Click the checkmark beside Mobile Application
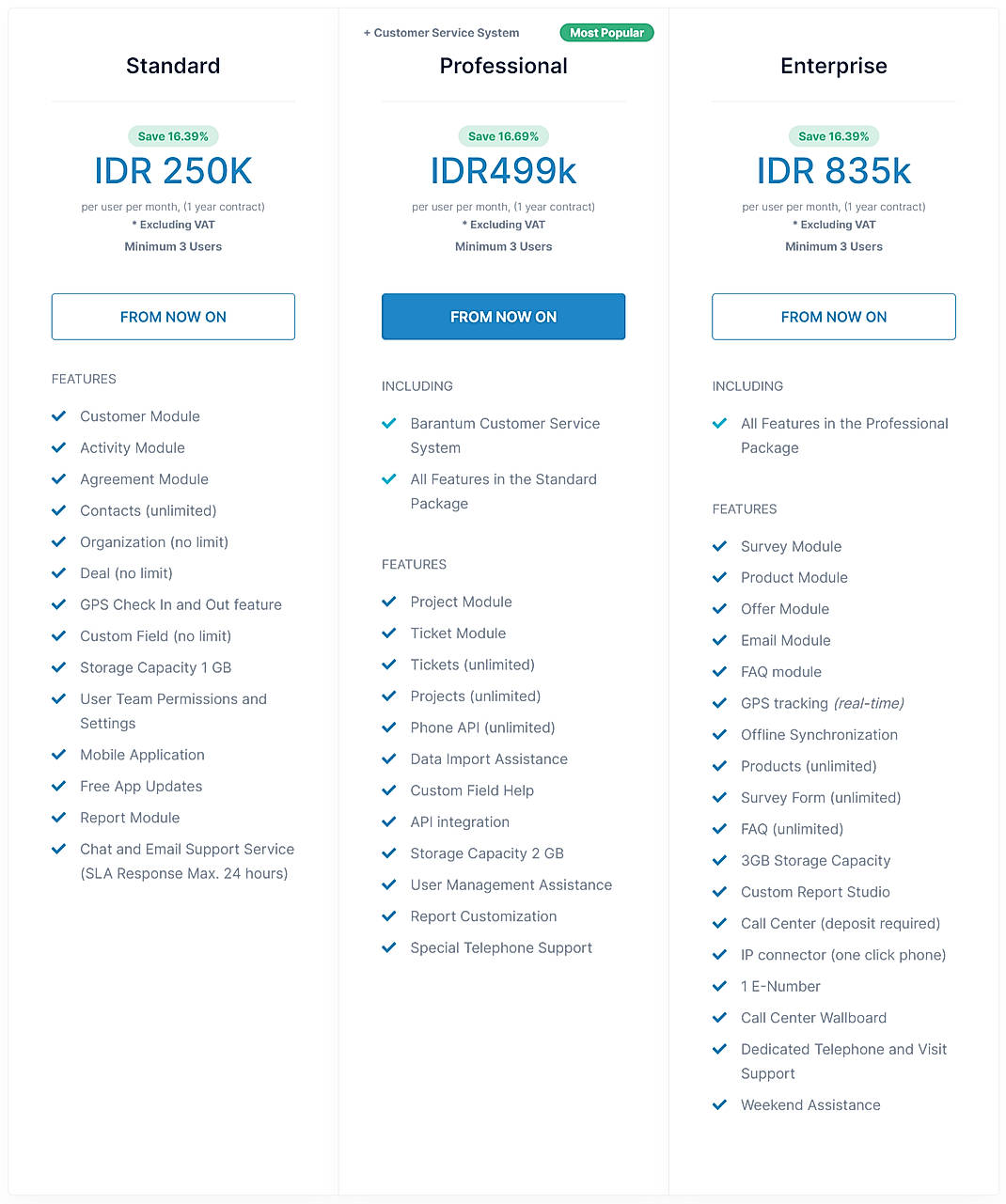1006x1204 pixels. [x=58, y=755]
